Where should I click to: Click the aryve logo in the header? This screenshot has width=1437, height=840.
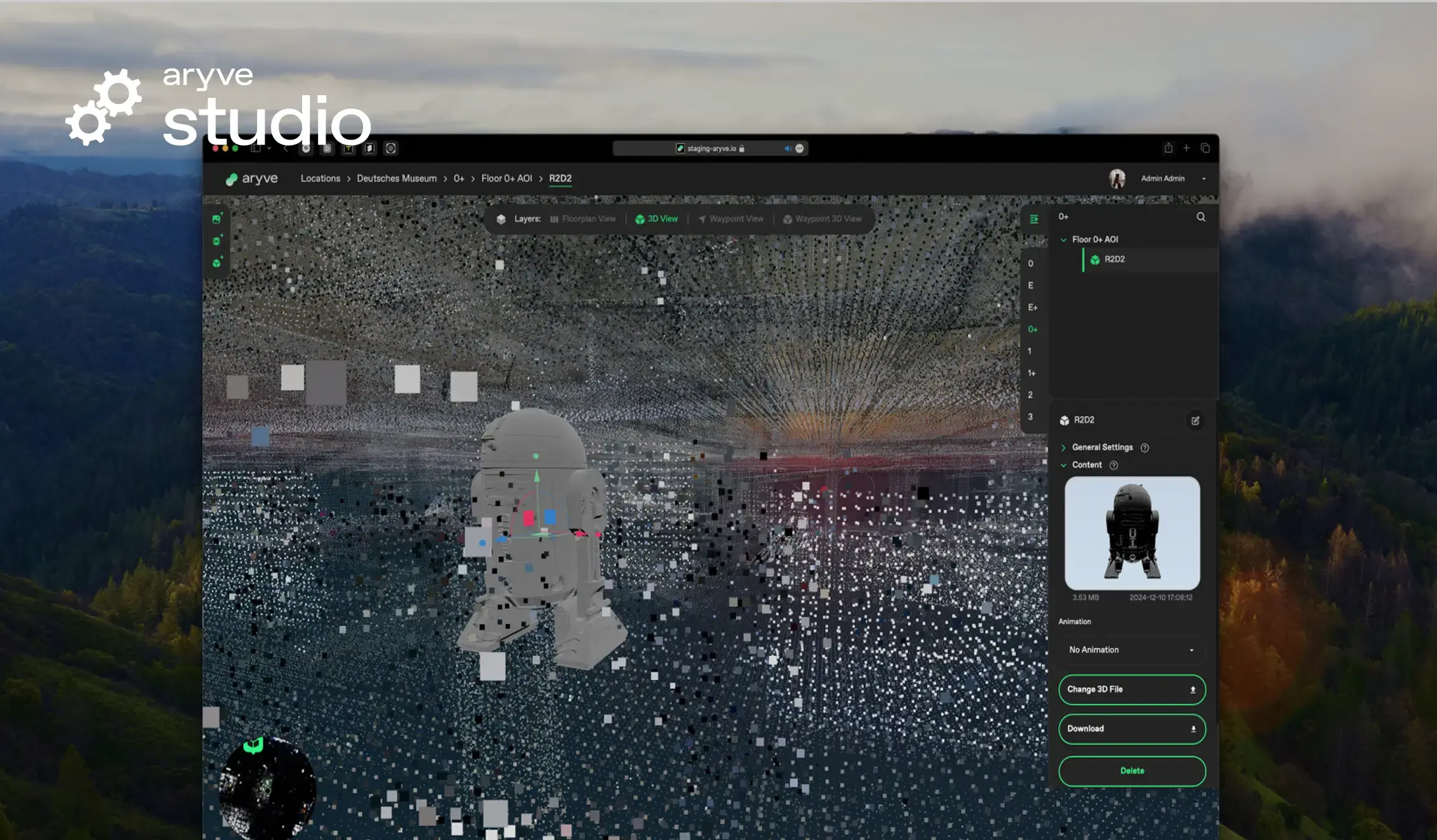tap(251, 179)
